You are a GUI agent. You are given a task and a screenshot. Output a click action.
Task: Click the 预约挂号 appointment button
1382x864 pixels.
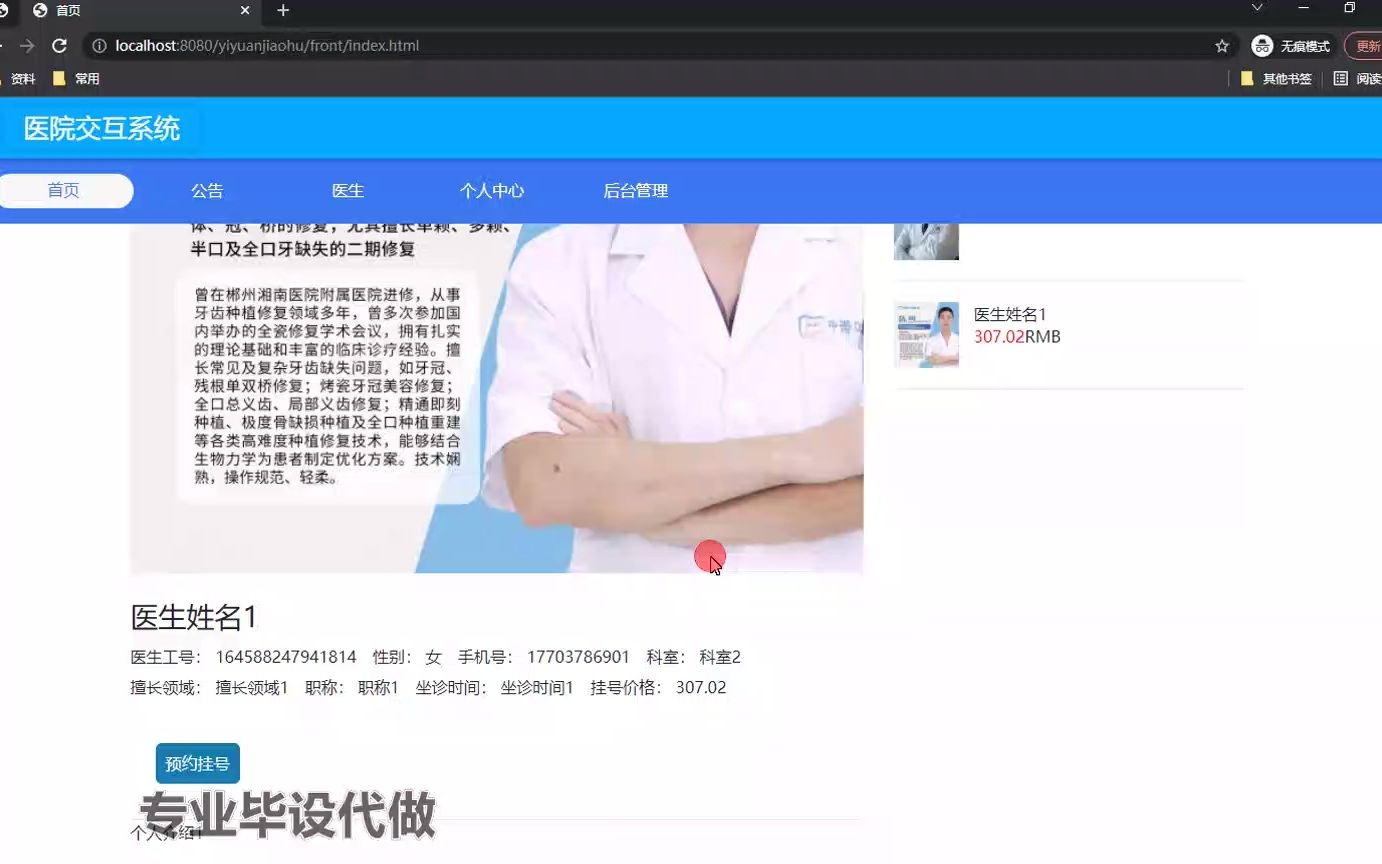197,762
